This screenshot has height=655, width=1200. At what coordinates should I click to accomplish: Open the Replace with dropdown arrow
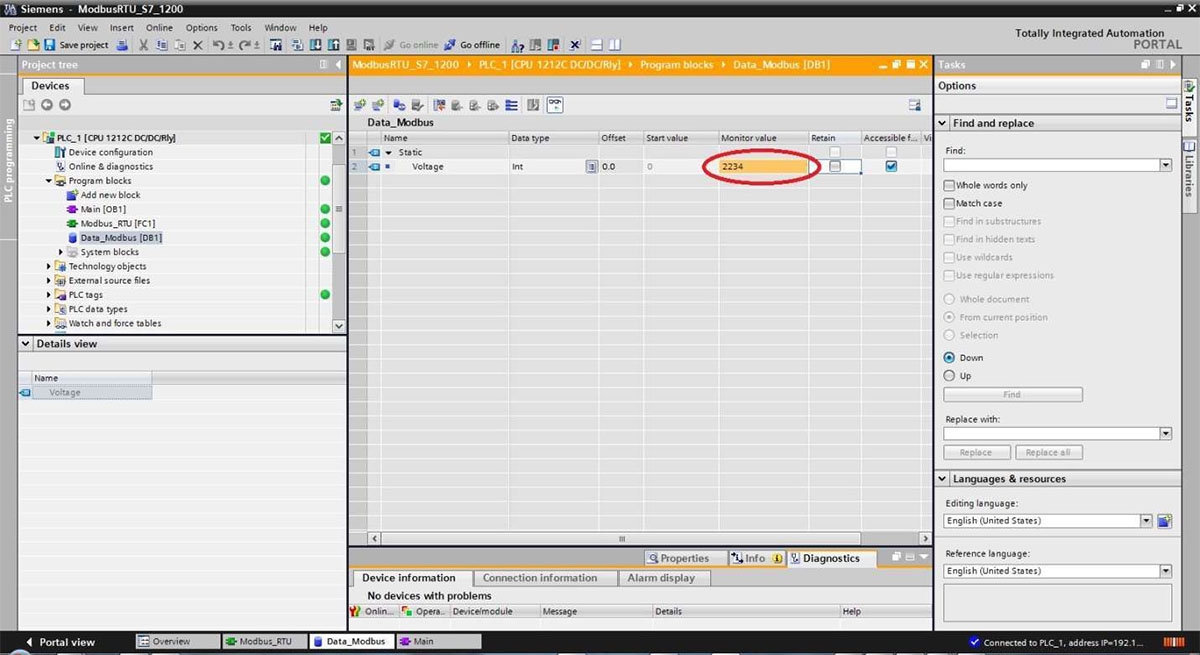pos(1165,434)
